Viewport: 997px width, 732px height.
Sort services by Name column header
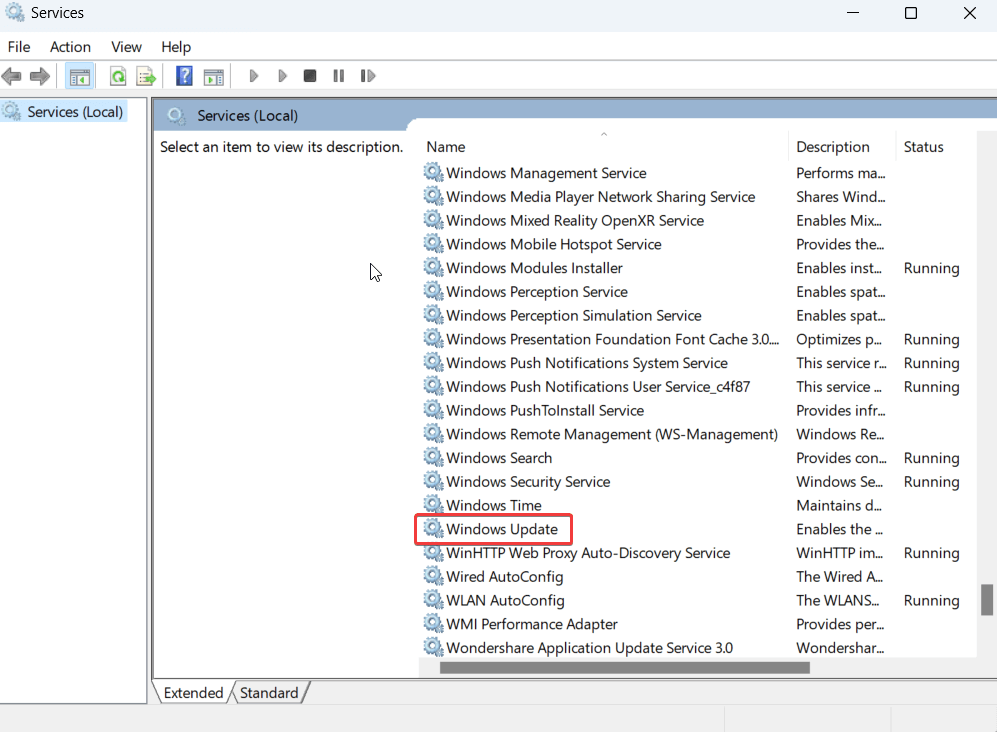pyautogui.click(x=446, y=147)
